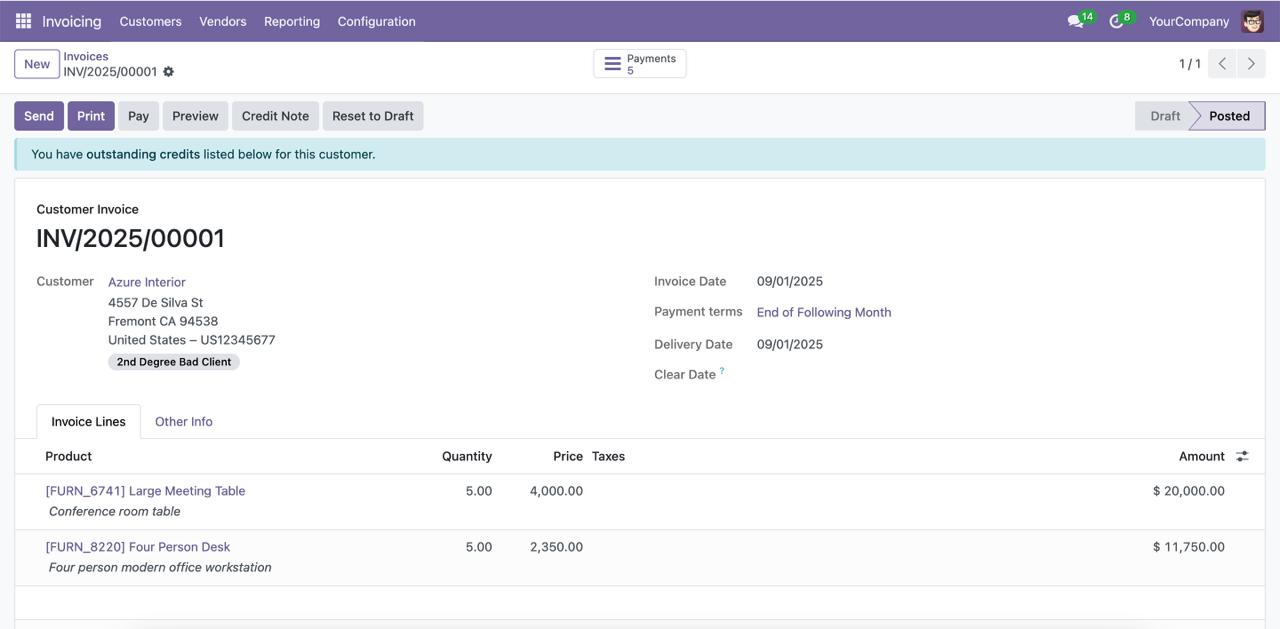Click the United States – US12345677 line

tap(192, 340)
